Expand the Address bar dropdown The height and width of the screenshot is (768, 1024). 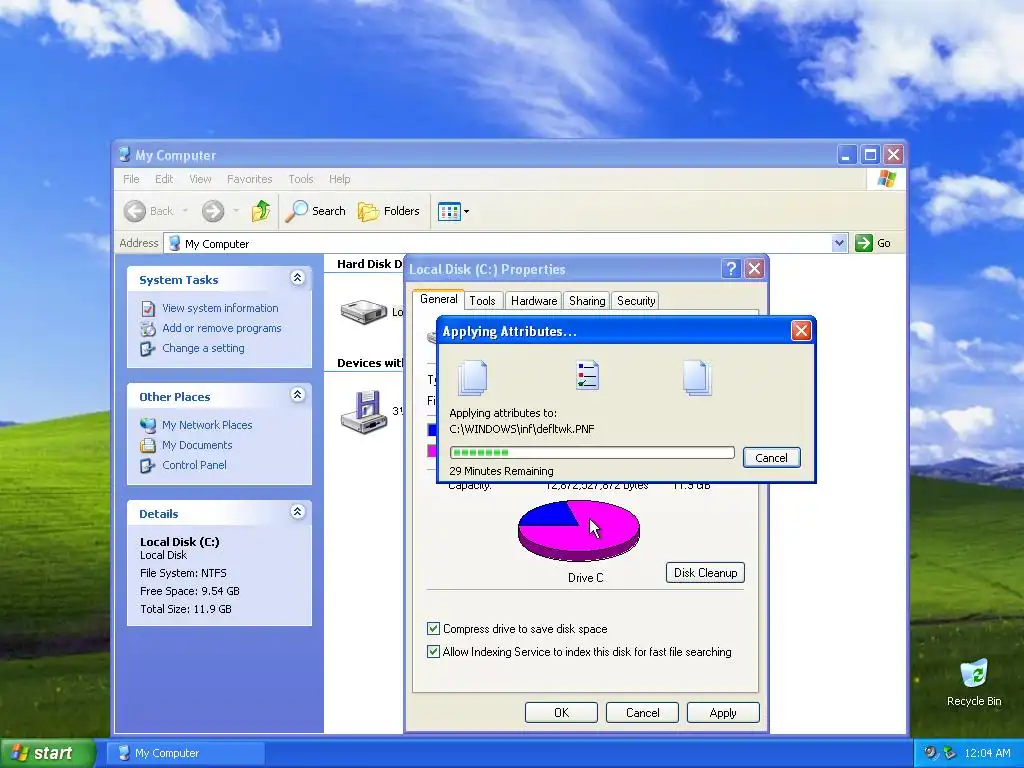pyautogui.click(x=839, y=244)
